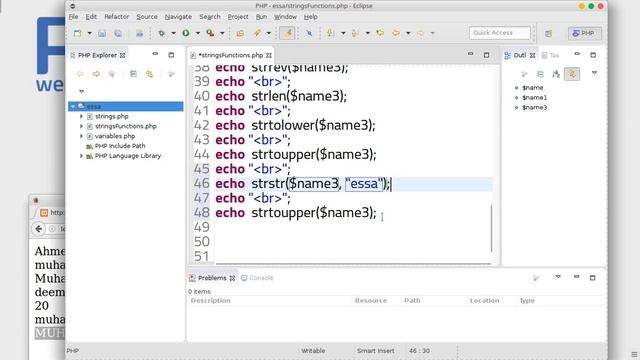
Task: Open the Window menu
Action: [x=285, y=17]
